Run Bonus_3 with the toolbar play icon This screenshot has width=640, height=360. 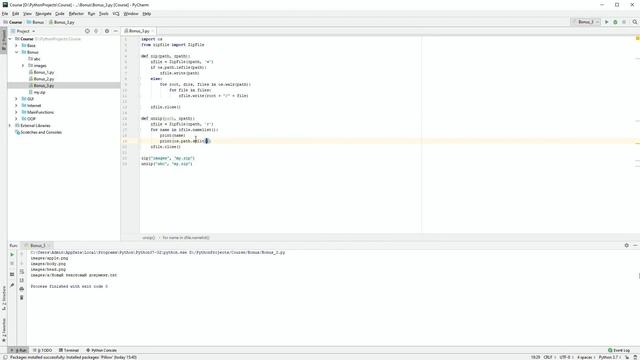pos(607,22)
